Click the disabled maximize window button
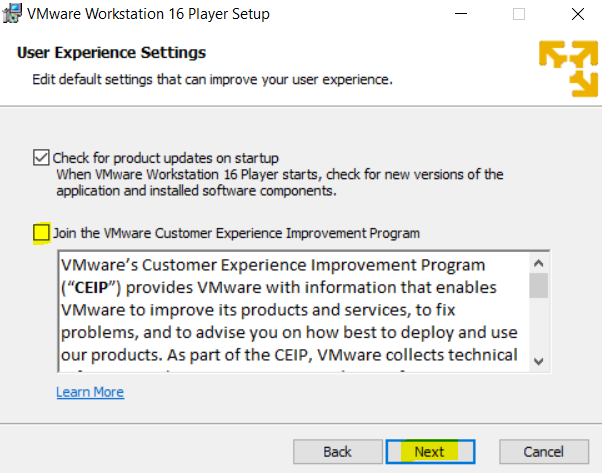 (519, 14)
